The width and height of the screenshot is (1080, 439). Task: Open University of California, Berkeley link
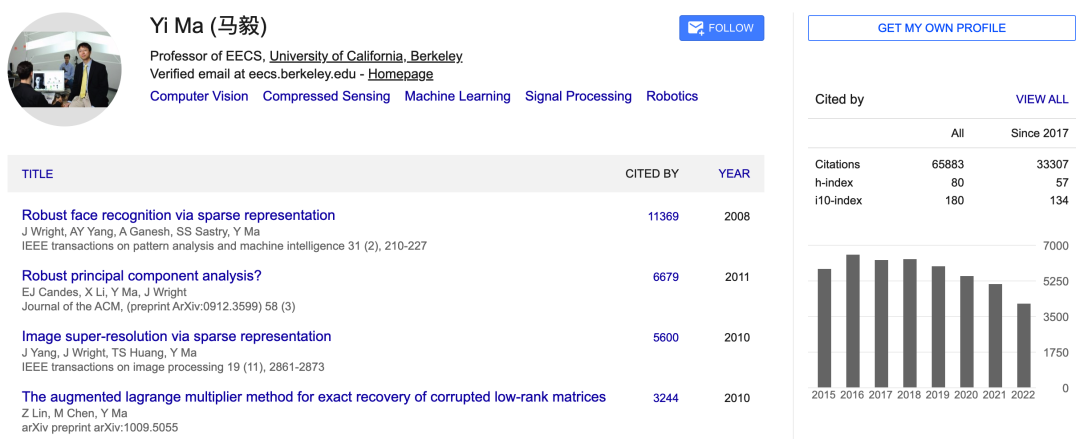(365, 56)
